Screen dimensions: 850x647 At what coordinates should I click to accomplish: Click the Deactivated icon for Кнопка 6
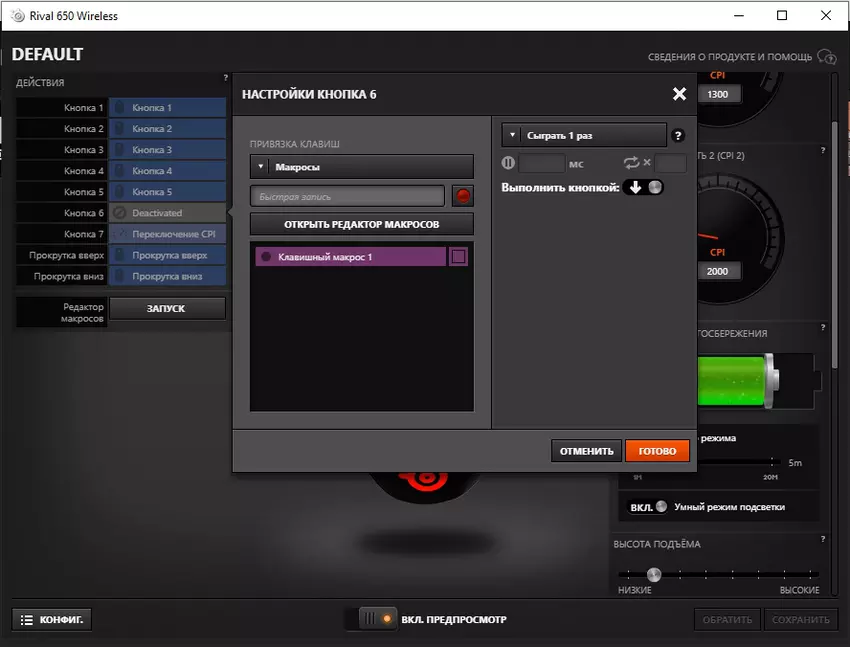pyautogui.click(x=119, y=213)
